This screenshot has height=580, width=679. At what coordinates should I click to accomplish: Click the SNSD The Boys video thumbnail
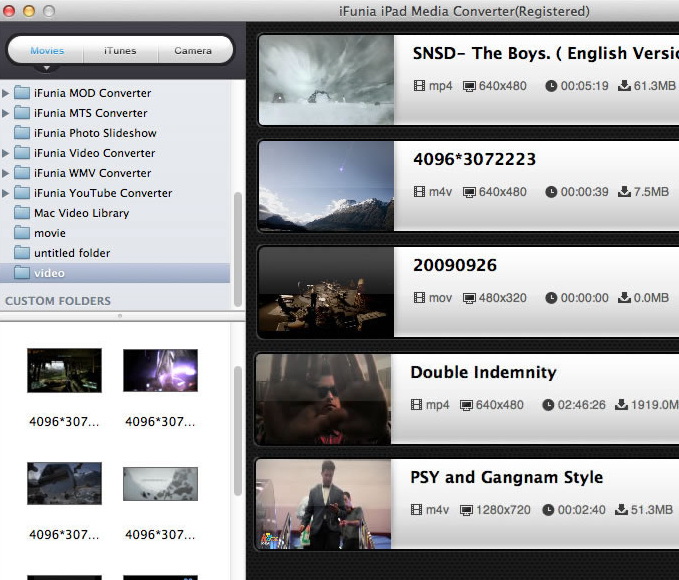(327, 80)
